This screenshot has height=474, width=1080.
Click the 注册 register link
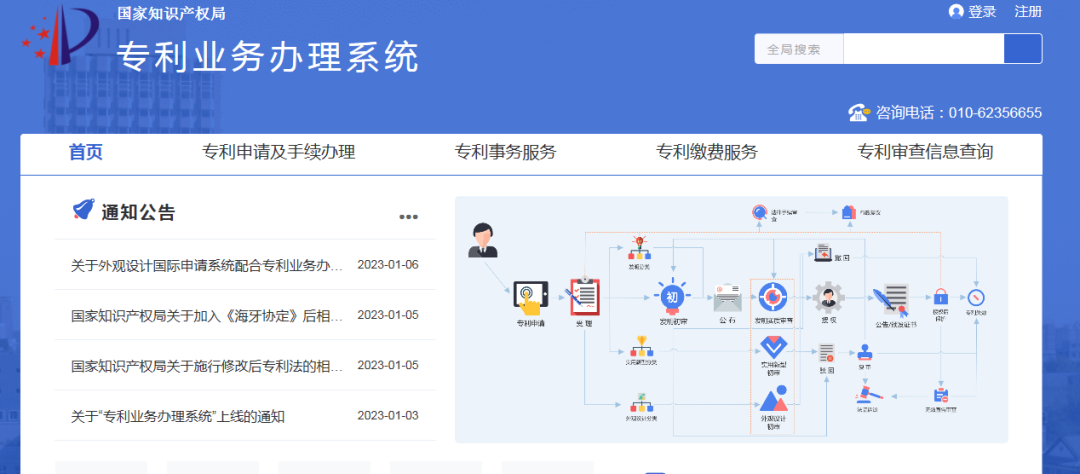[1028, 12]
